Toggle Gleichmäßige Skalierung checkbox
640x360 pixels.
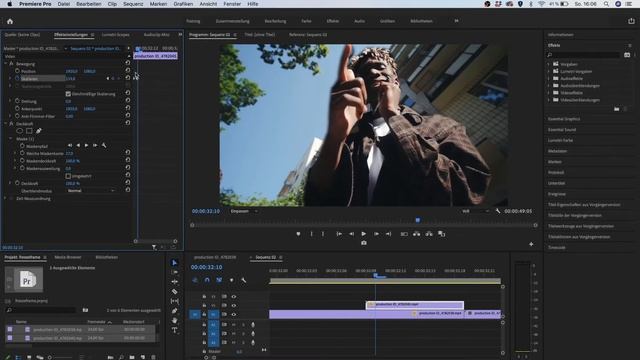(68, 94)
